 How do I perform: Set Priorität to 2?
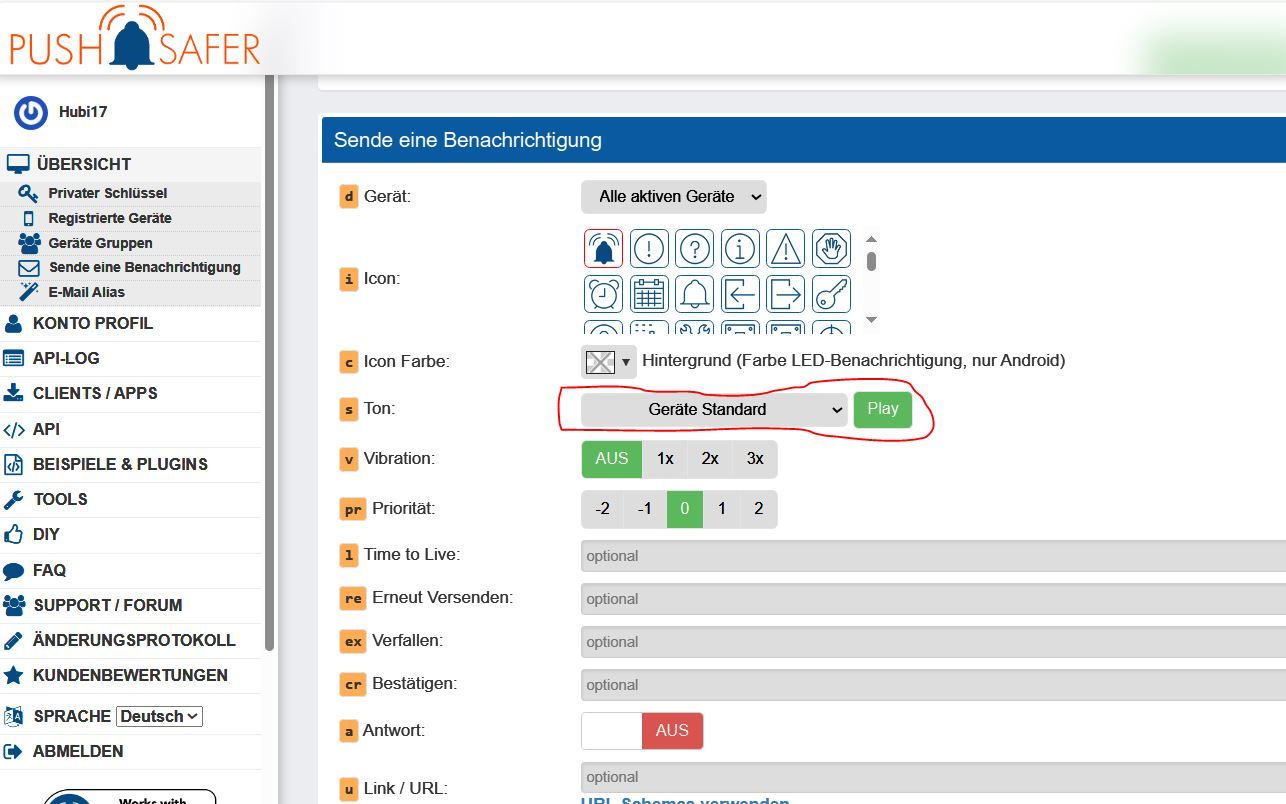pyautogui.click(x=759, y=509)
